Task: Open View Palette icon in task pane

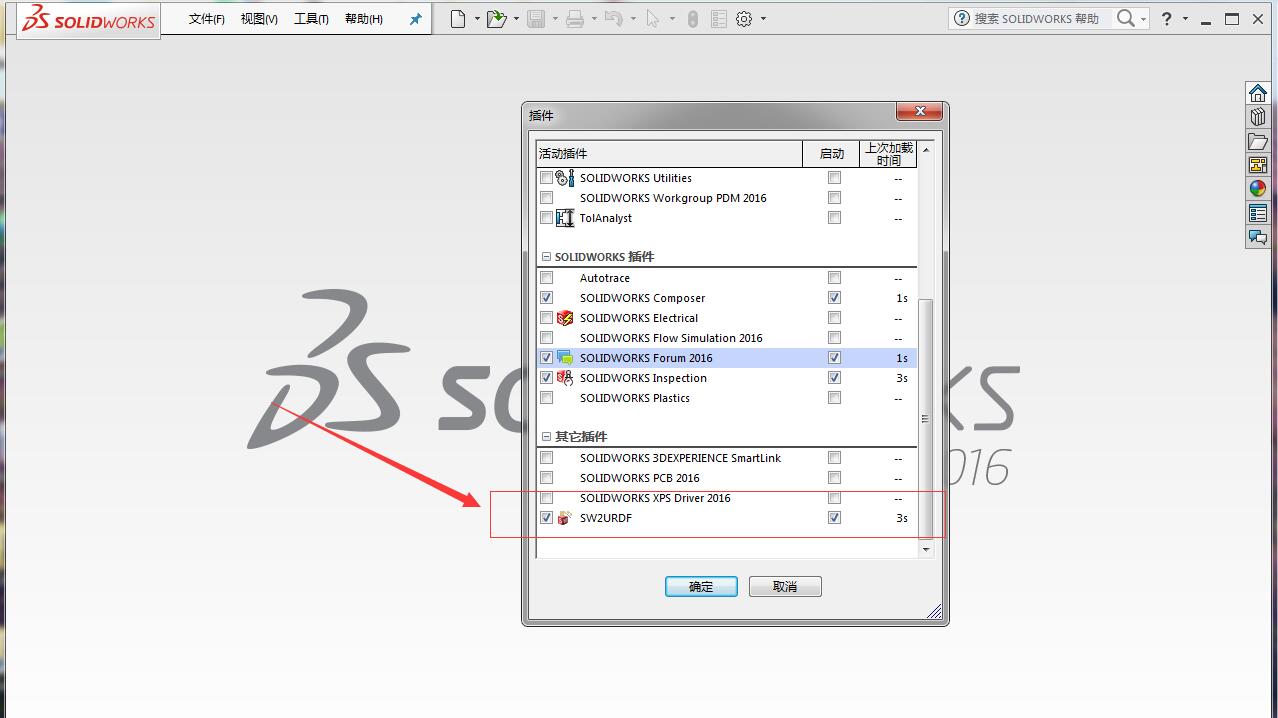Action: click(x=1258, y=165)
